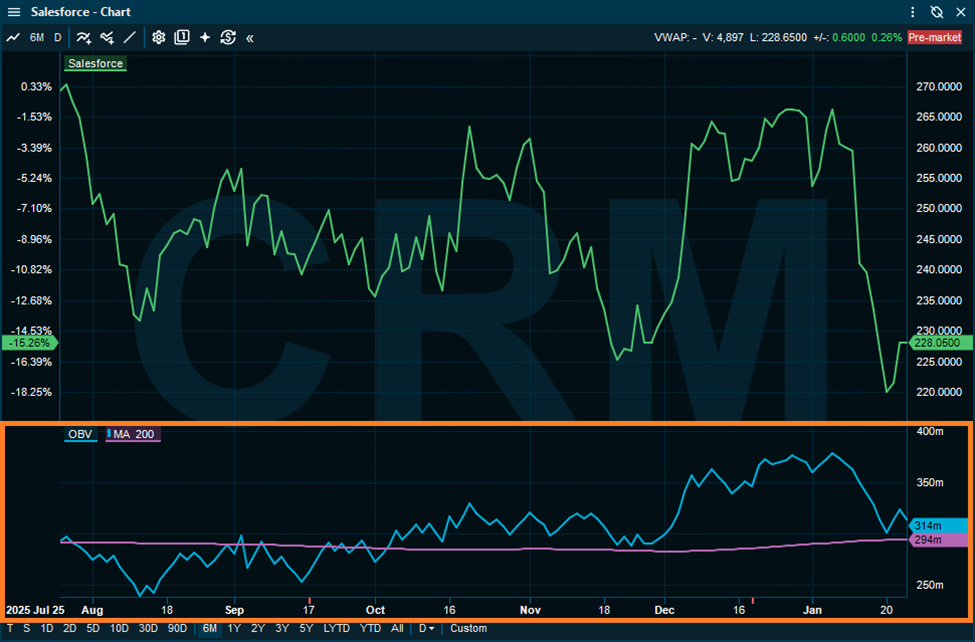Select the YTD time range
Image resolution: width=975 pixels, height=642 pixels.
(371, 628)
